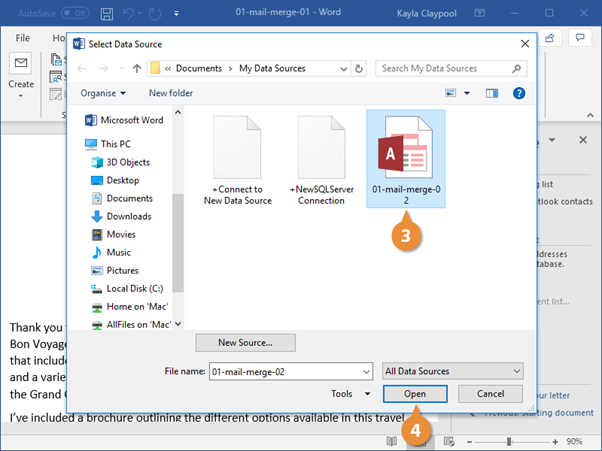Expand the address bar history dropdown

pos(344,69)
